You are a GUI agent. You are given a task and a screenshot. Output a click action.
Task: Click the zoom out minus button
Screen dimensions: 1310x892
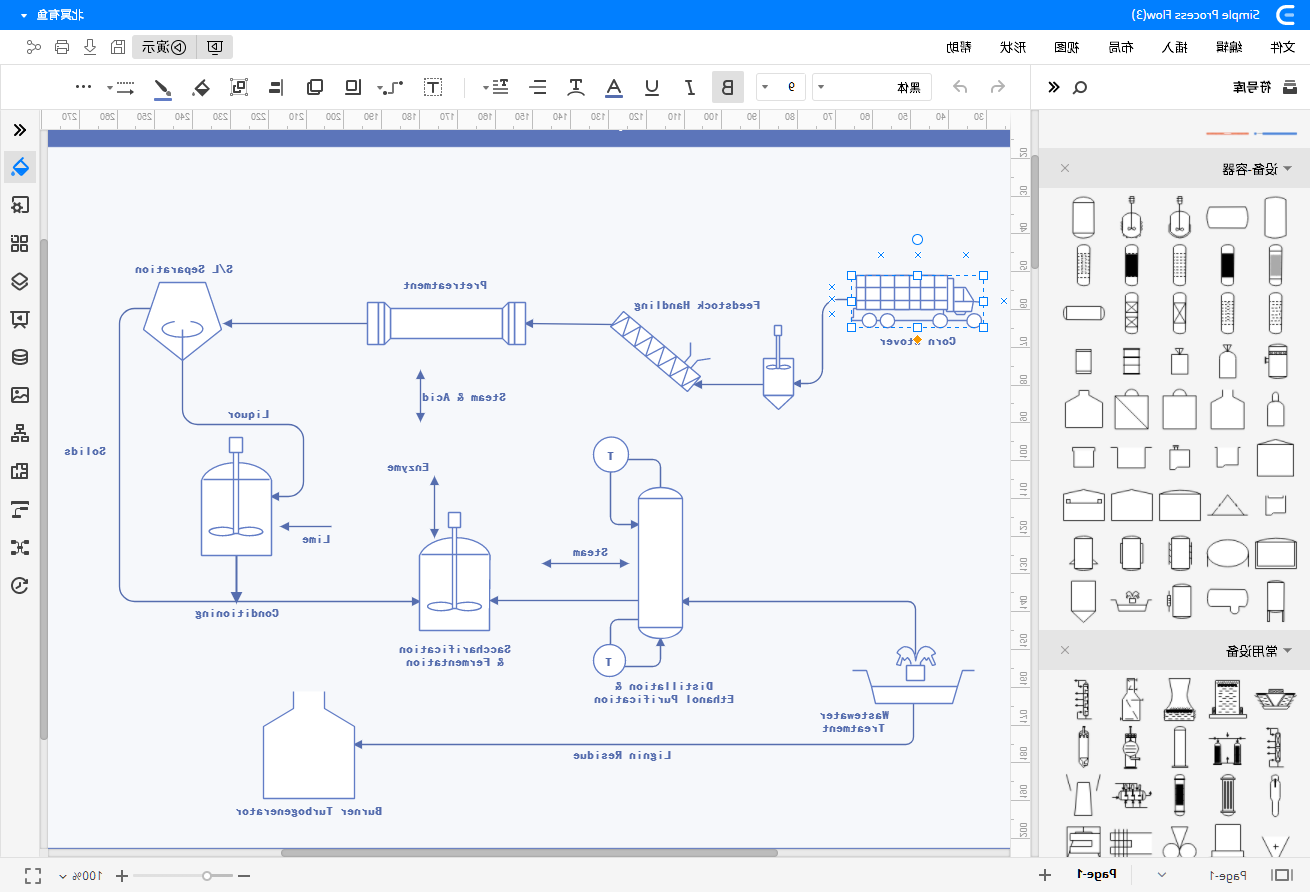pyautogui.click(x=244, y=876)
